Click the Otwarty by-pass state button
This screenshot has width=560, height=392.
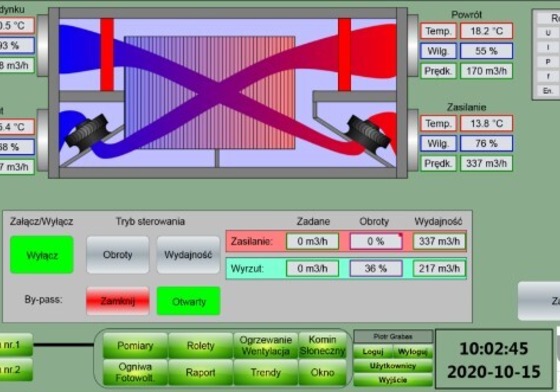188,301
